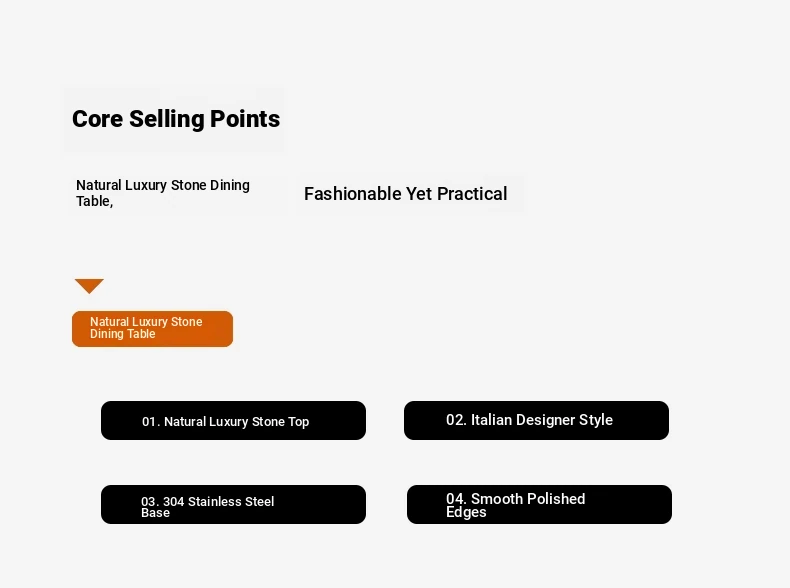Click the orange Natural Luxury Stone Dining Table button

point(152,329)
